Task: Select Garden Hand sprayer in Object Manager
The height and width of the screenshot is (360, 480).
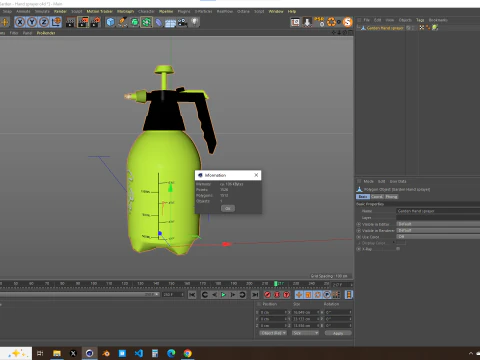Action: click(x=385, y=28)
